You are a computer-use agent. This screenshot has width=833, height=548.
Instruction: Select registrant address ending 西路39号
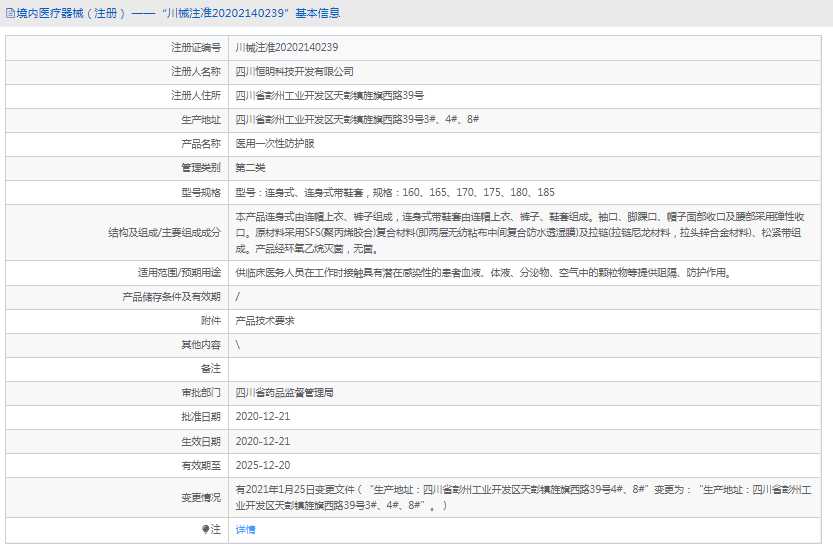coord(330,96)
